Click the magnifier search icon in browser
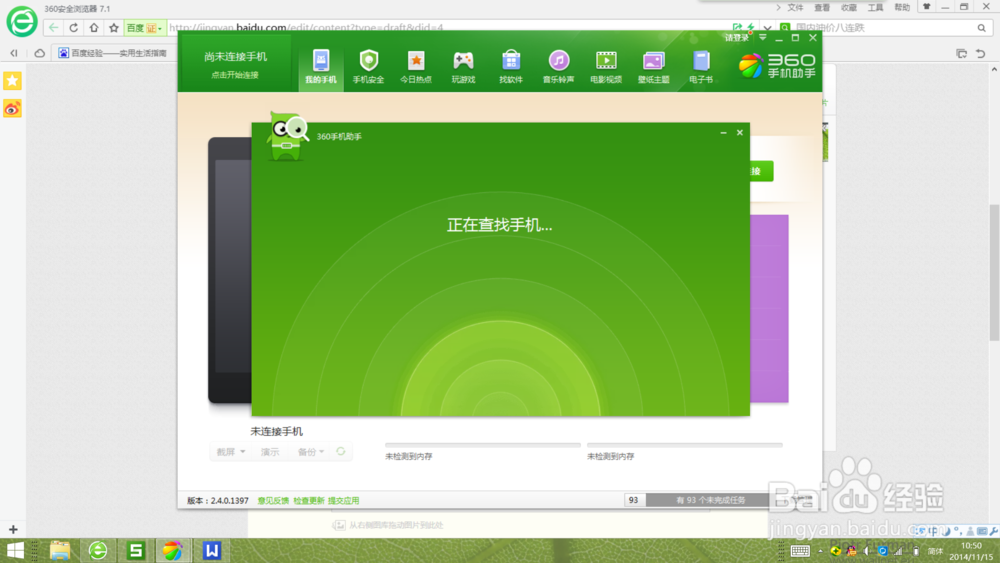Image resolution: width=1000 pixels, height=563 pixels. 982,27
